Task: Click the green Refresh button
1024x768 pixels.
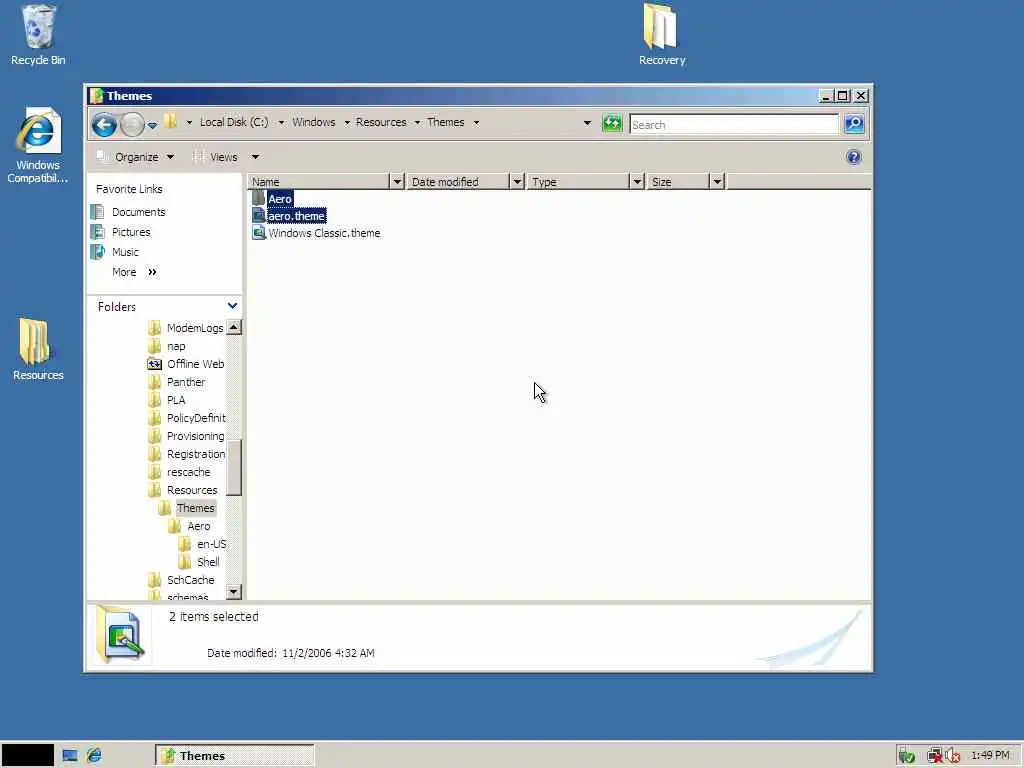Action: pyautogui.click(x=612, y=123)
